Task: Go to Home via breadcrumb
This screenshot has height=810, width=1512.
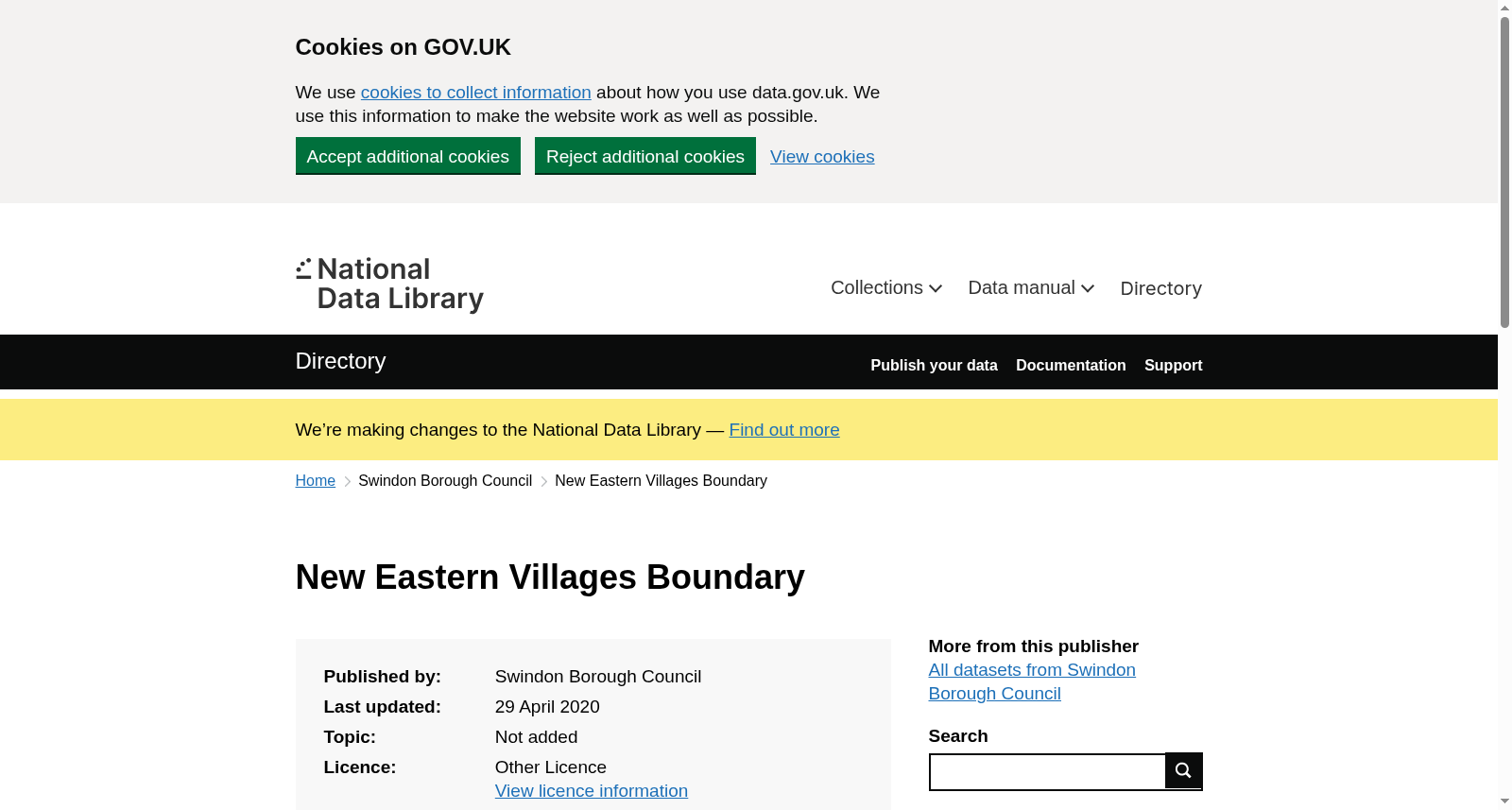Action: click(316, 481)
